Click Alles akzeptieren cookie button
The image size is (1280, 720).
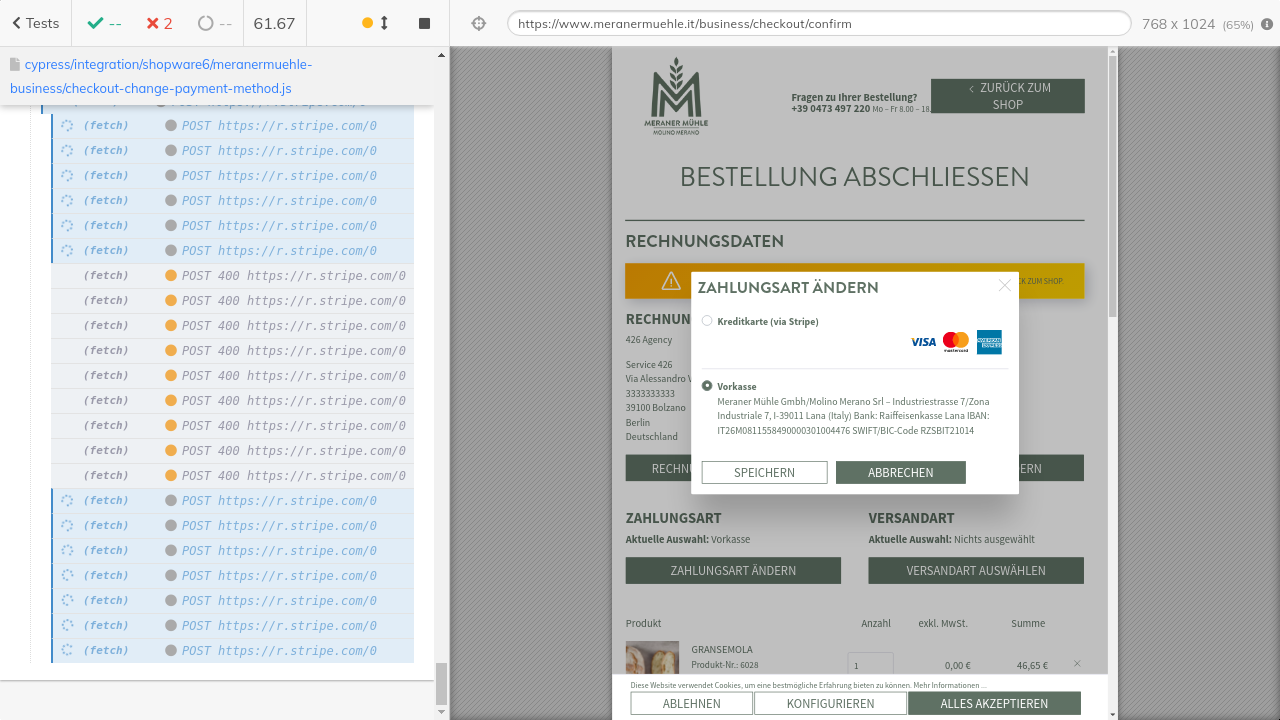[x=993, y=703]
